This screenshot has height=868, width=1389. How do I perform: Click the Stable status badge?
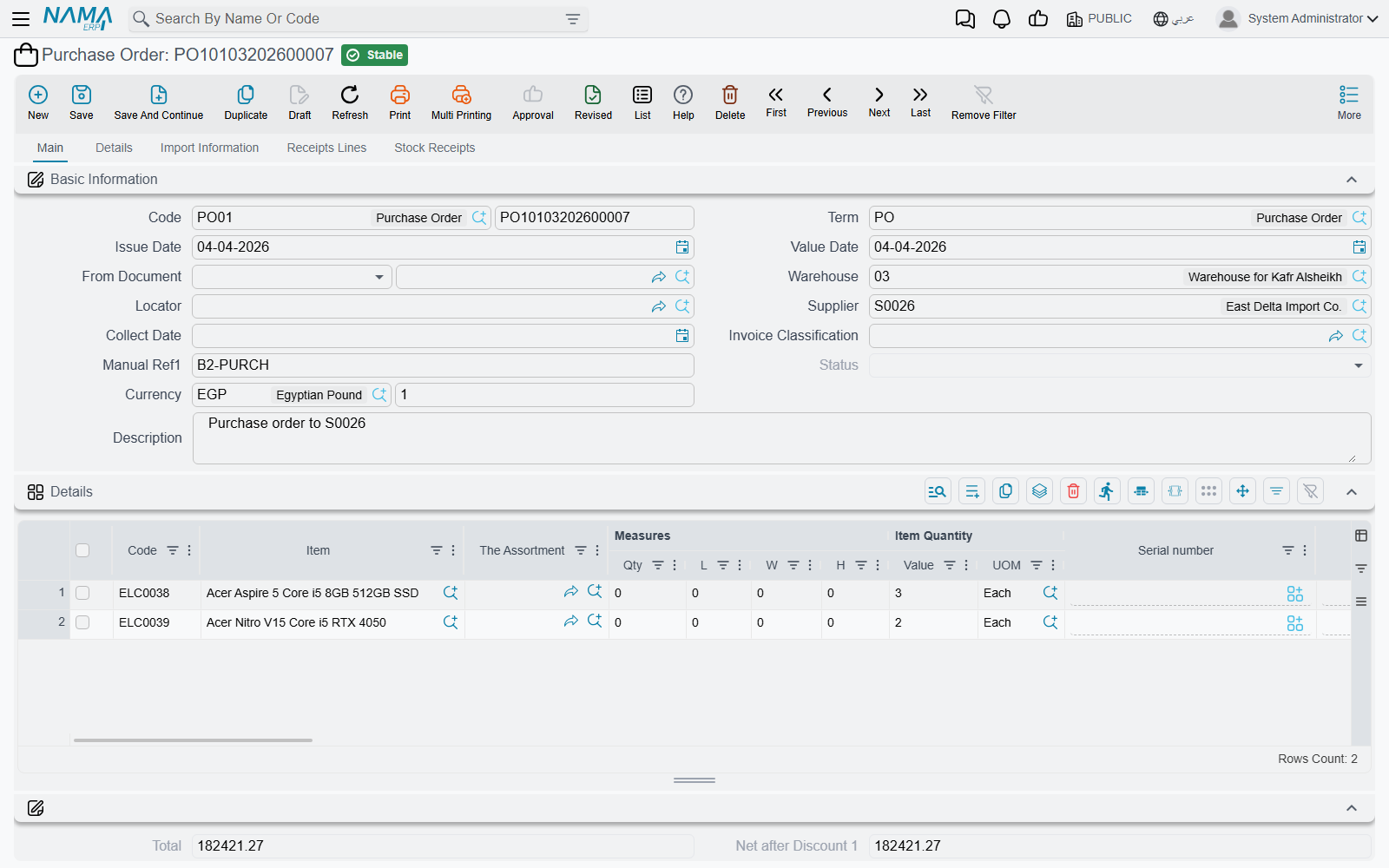(x=375, y=55)
